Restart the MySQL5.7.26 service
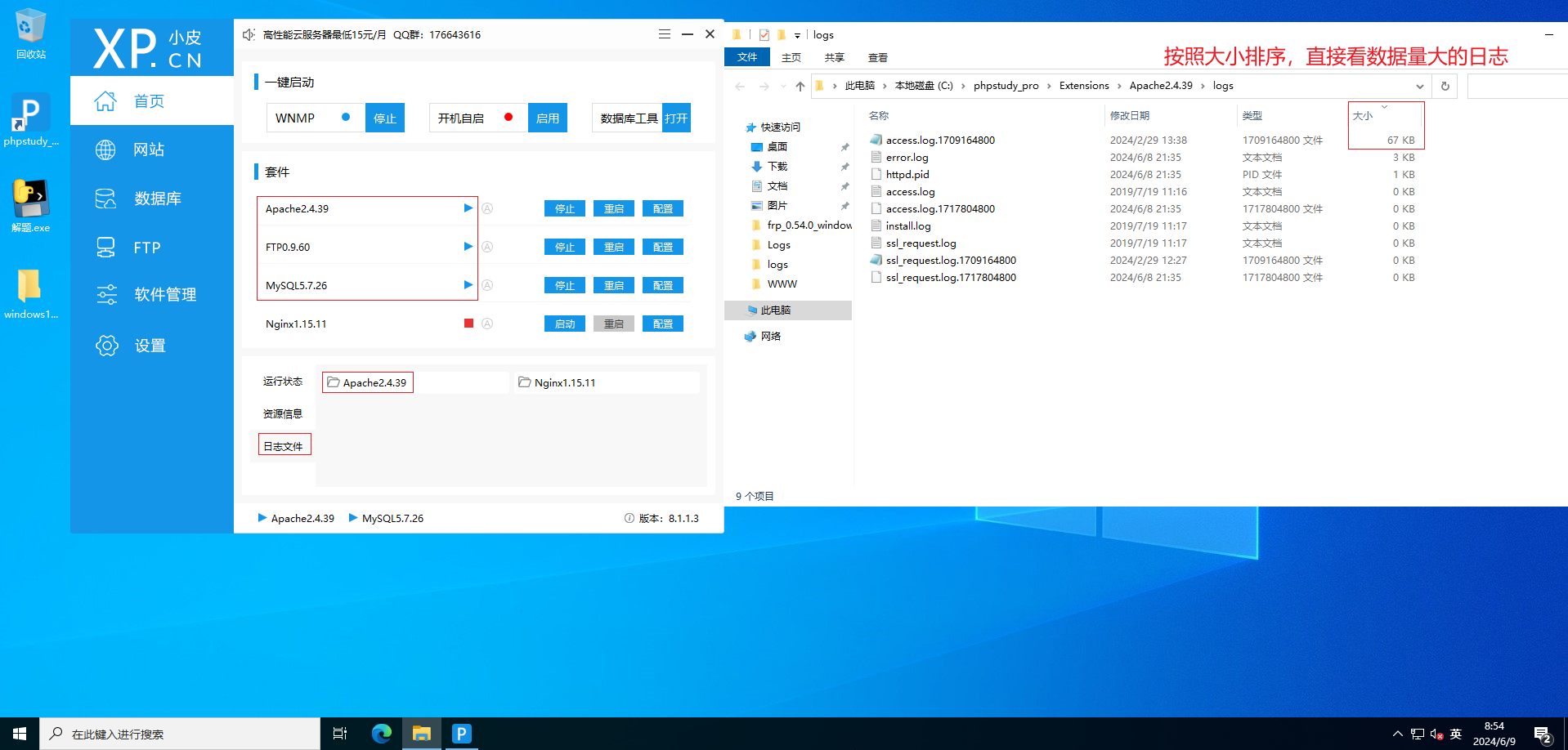1568x750 pixels. [614, 285]
